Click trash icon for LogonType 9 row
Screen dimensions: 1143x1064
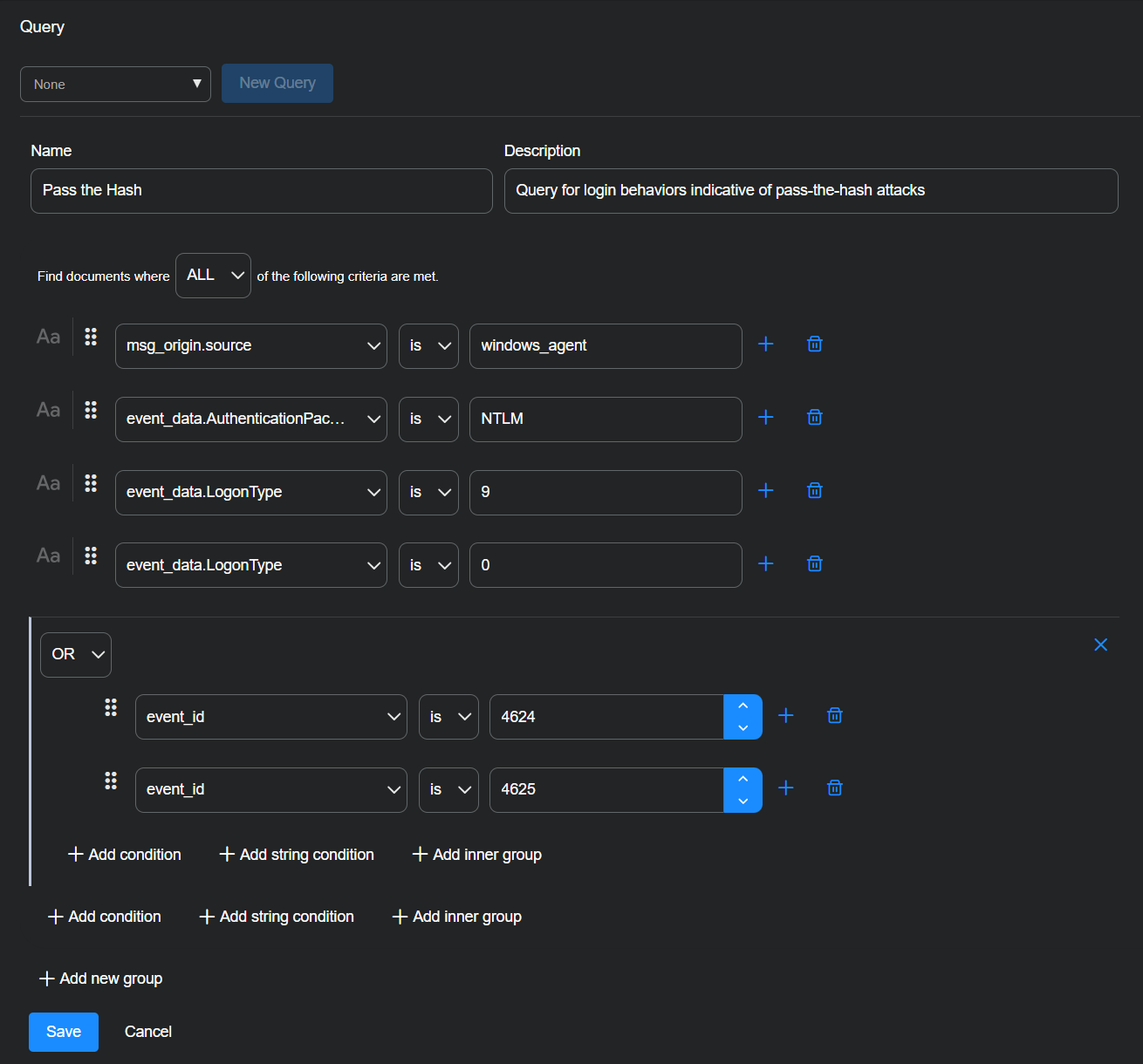tap(814, 491)
